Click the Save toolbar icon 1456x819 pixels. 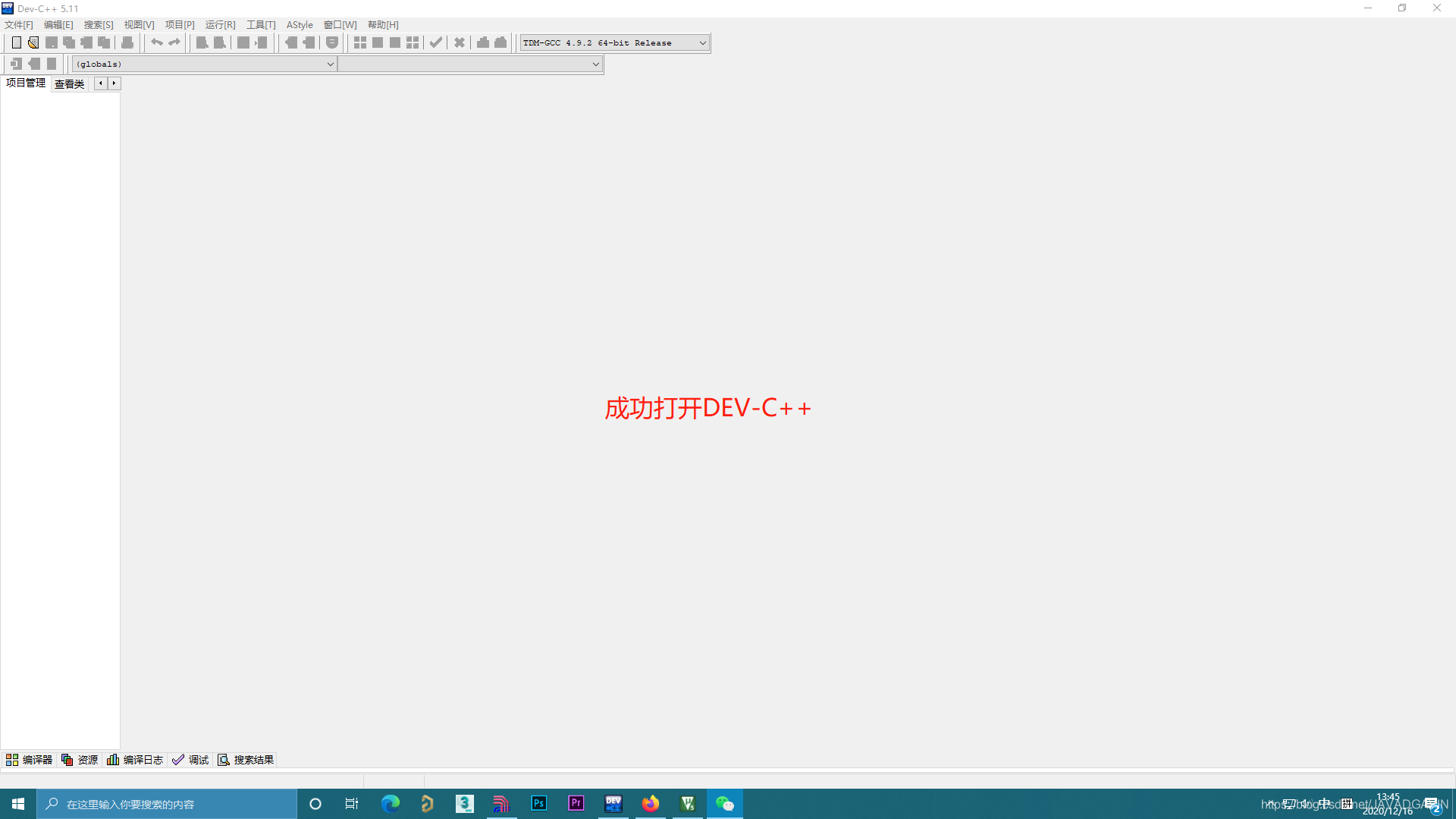pos(52,42)
